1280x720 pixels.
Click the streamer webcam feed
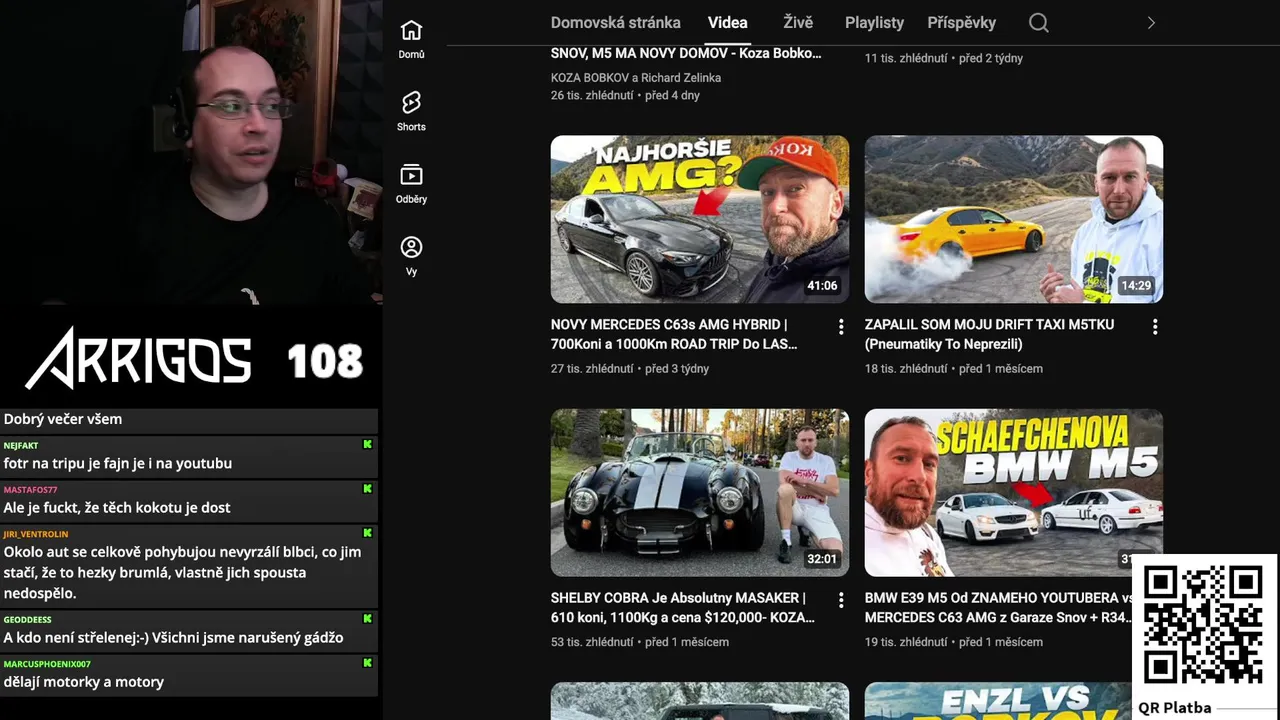tap(190, 152)
